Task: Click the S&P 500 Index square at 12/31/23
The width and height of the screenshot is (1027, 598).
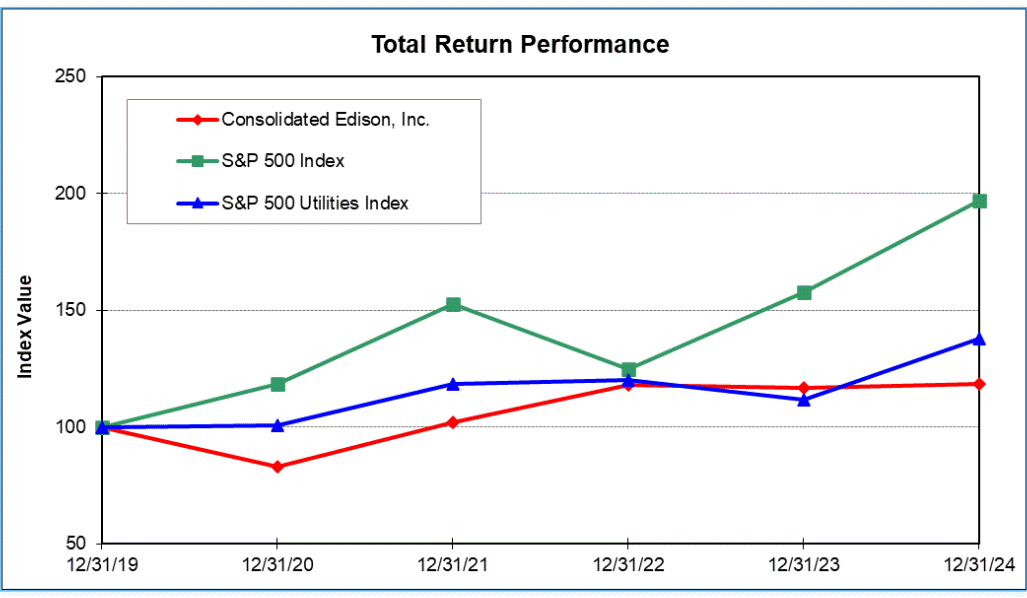Action: 804,293
